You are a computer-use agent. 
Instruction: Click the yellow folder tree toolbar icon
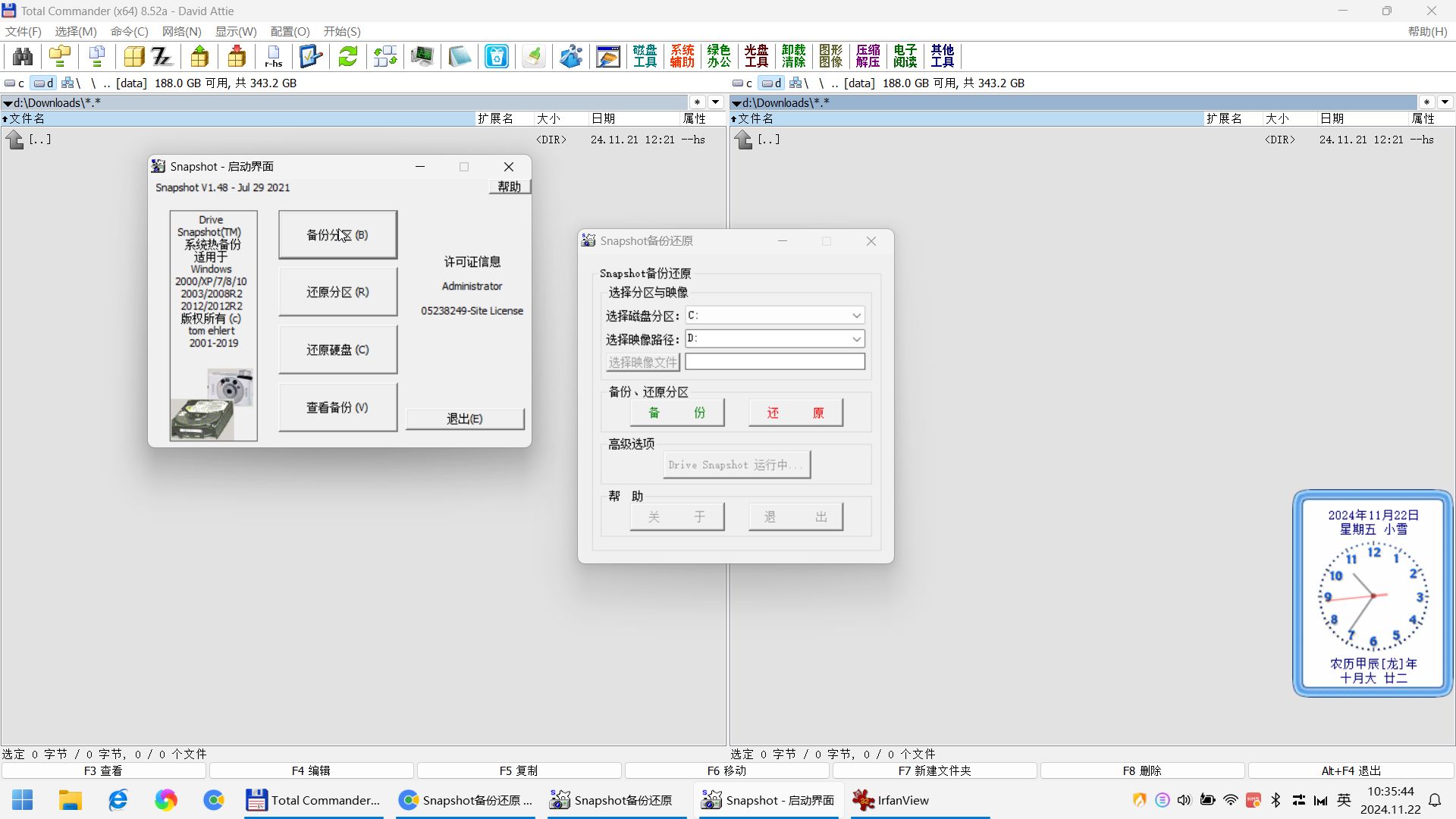point(60,56)
